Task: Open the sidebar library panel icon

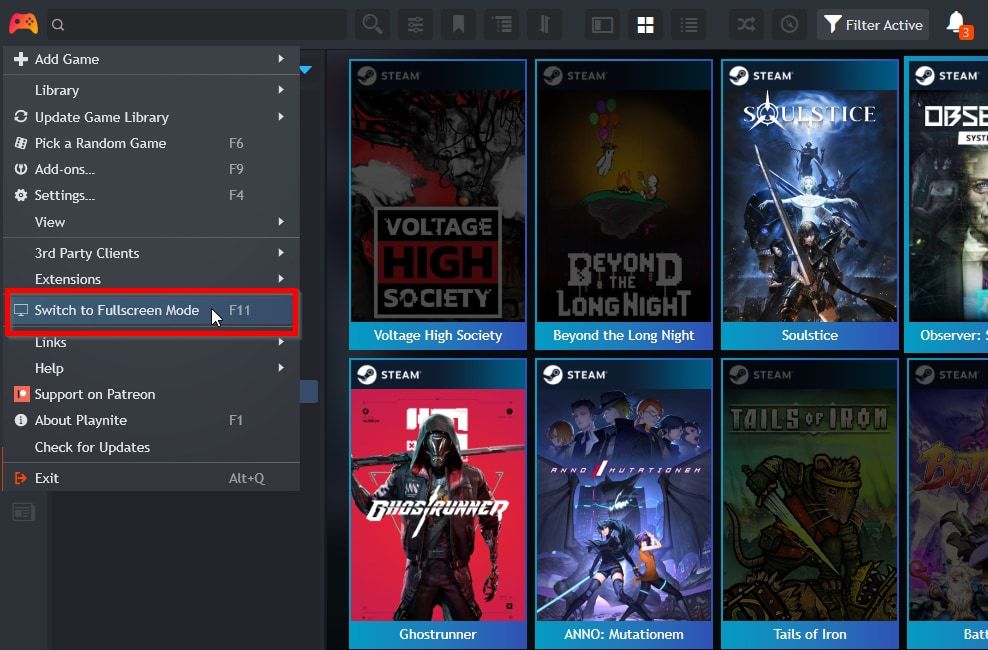Action: point(22,511)
